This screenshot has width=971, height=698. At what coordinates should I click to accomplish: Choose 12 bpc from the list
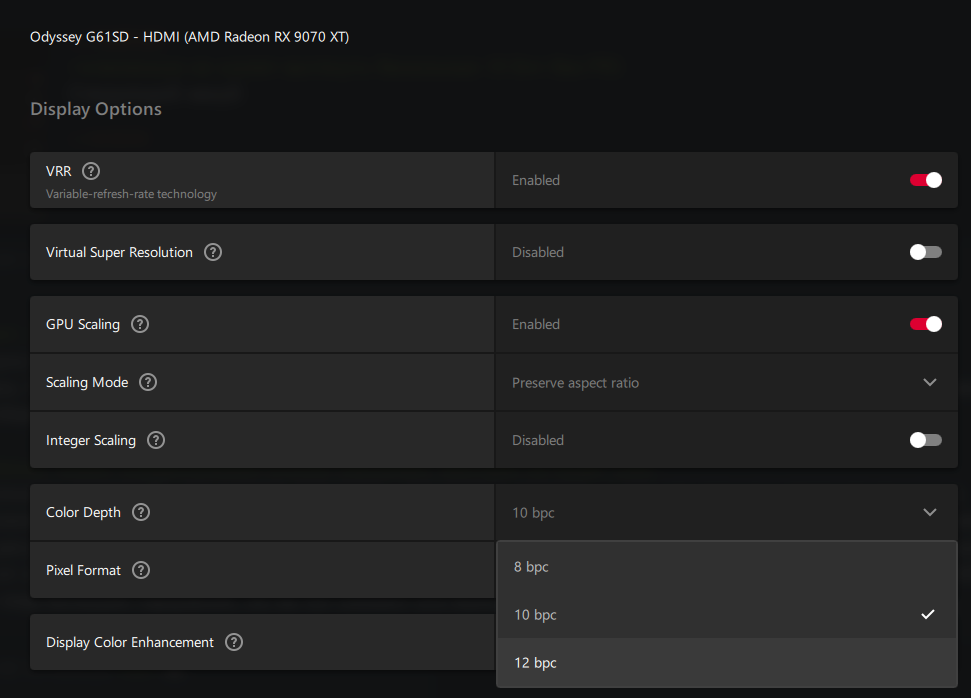click(726, 663)
